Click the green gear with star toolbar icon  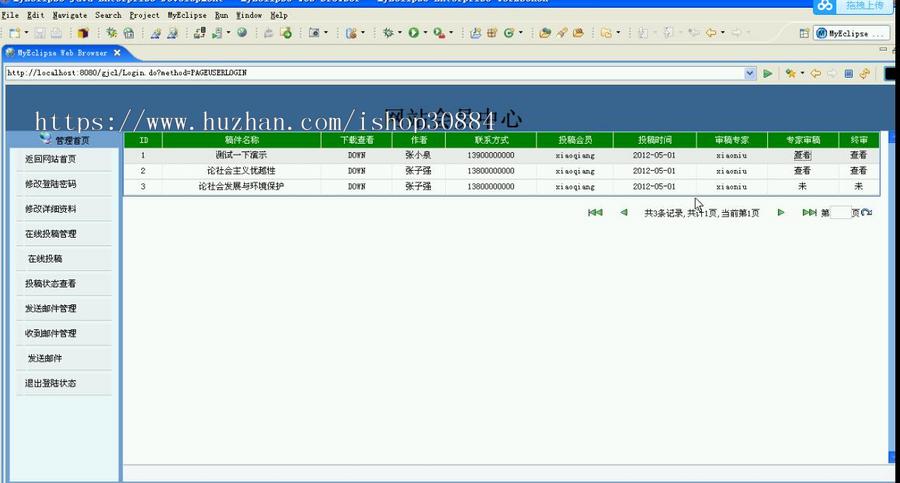click(x=111, y=33)
